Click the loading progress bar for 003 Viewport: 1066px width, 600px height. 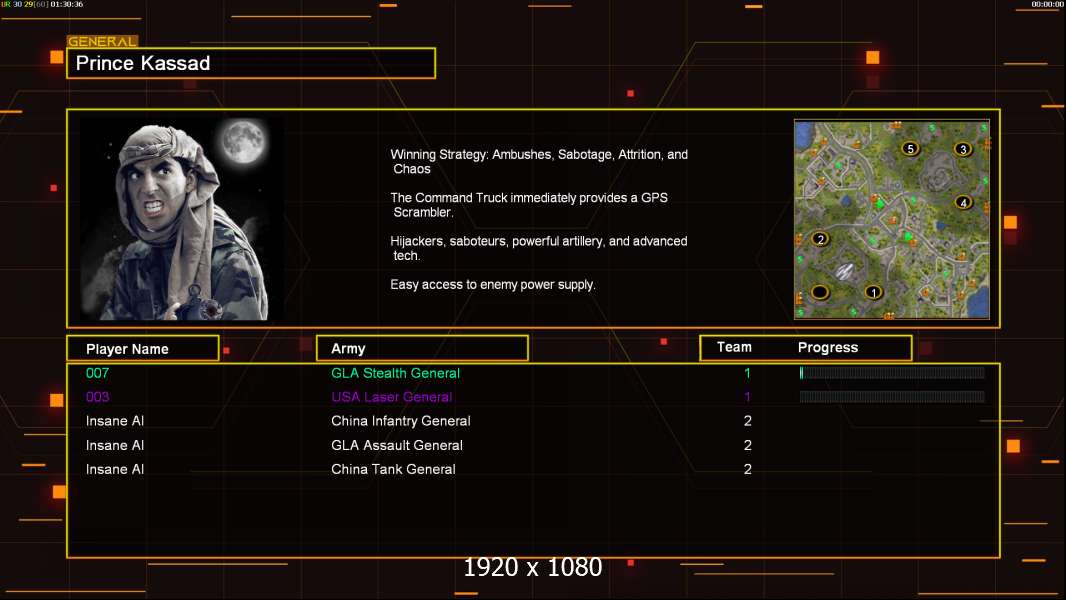[x=892, y=396]
